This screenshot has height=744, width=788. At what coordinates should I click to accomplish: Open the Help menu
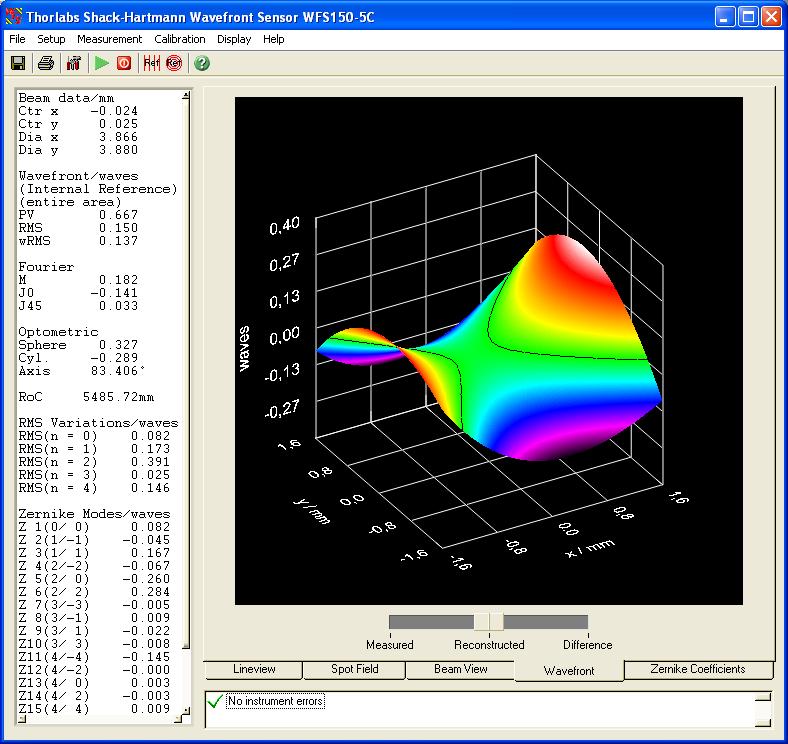coord(273,39)
